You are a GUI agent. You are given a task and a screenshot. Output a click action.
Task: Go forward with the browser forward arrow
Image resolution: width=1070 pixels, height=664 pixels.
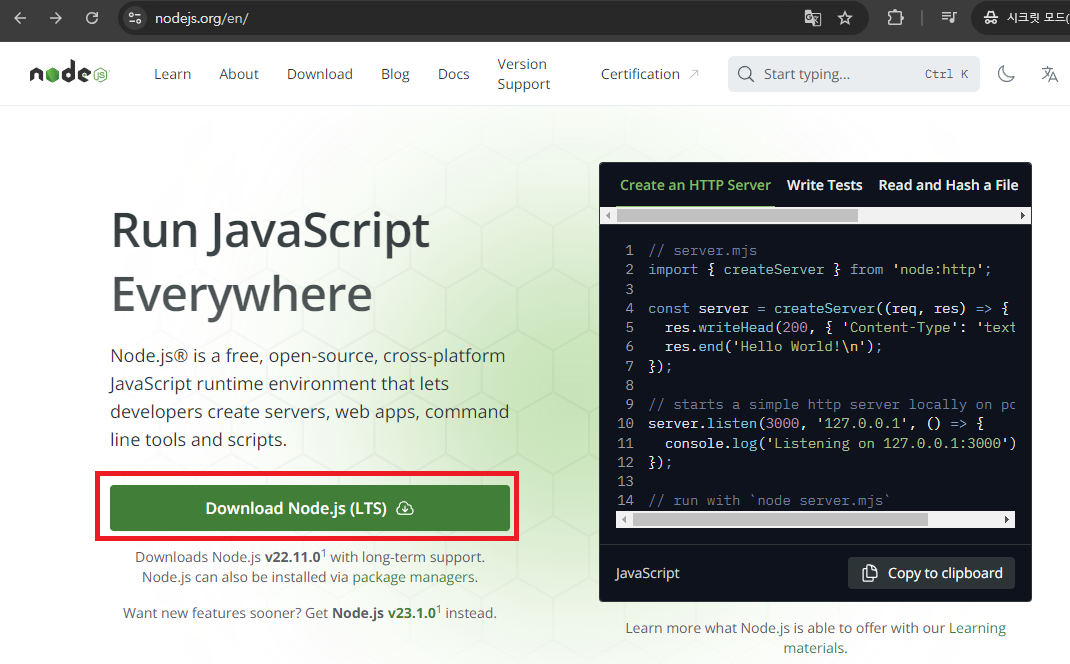point(56,18)
